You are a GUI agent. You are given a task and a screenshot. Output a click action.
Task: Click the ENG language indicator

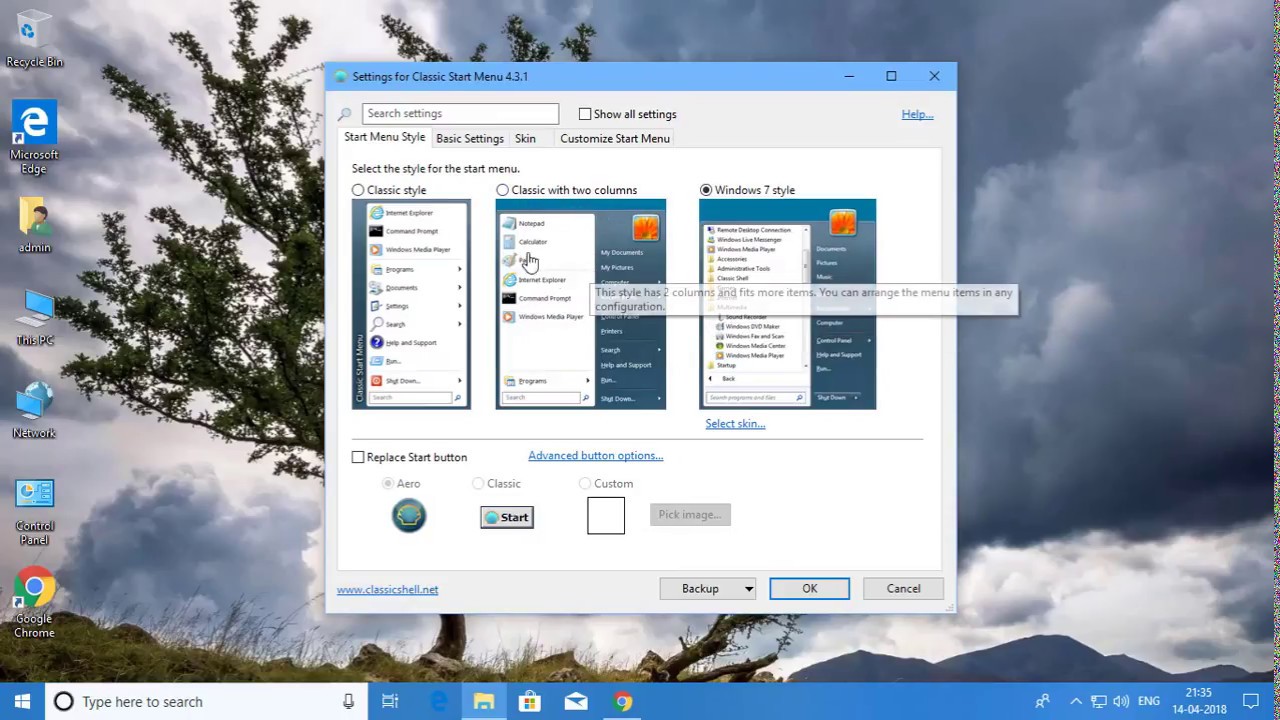tap(1149, 701)
